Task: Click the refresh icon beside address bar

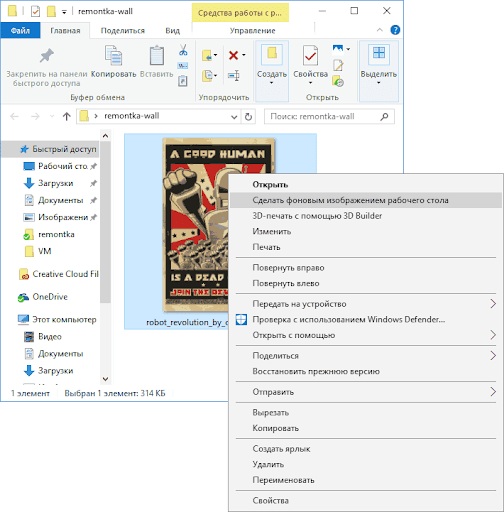Action: click(248, 117)
